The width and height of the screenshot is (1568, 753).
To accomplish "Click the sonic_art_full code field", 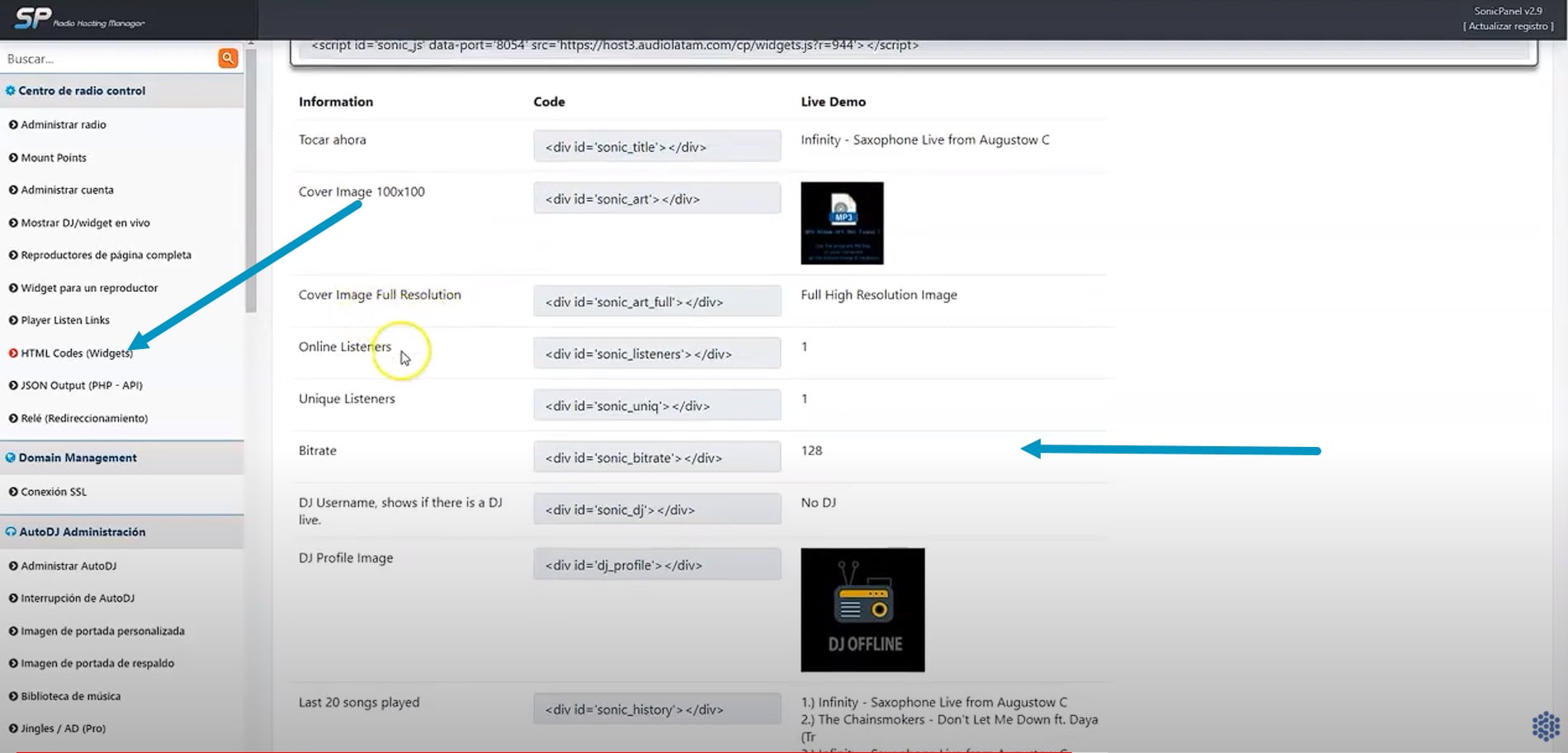I will (657, 302).
